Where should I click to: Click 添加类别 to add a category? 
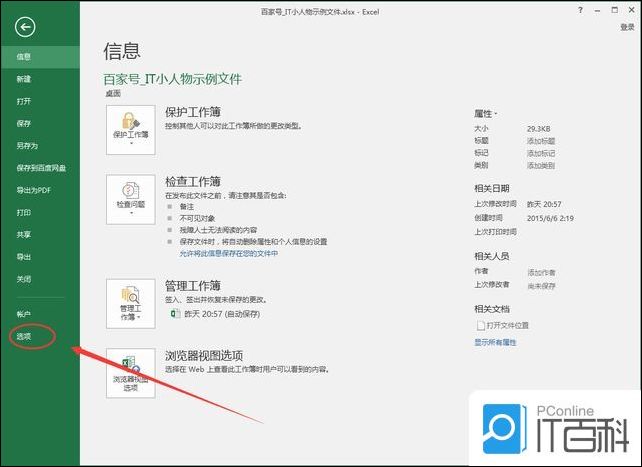(541, 166)
